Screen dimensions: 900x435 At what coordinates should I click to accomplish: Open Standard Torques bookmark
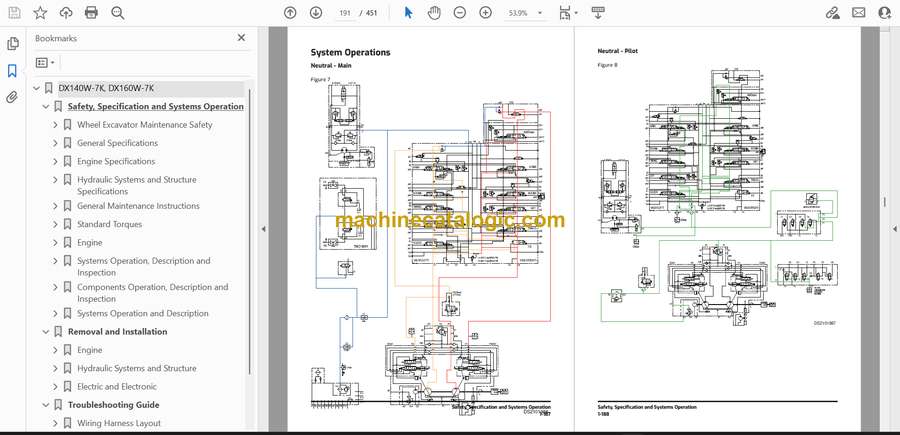coord(109,224)
